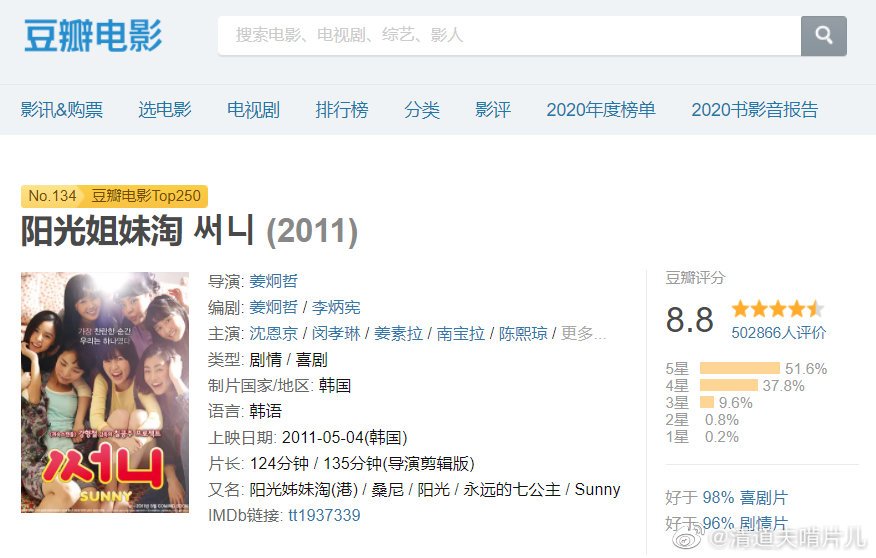
Task: Click the five-star rating icons
Action: [778, 308]
